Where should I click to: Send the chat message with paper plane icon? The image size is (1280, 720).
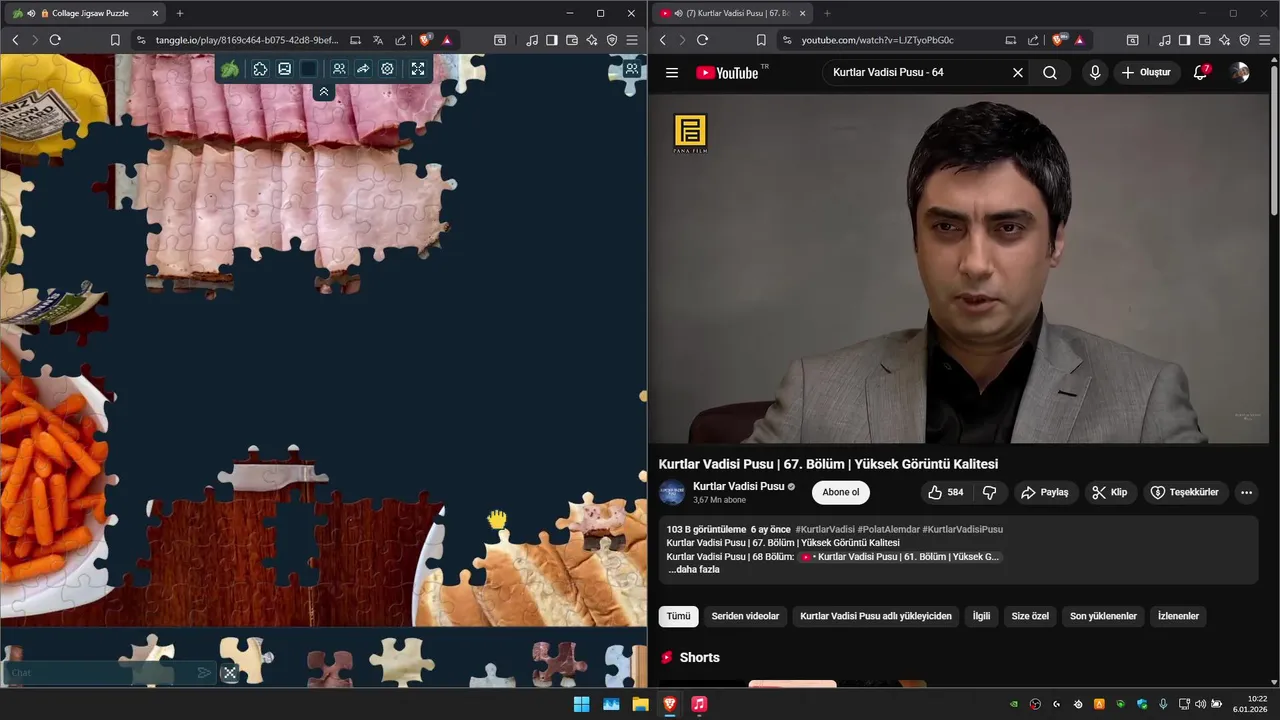(x=204, y=673)
